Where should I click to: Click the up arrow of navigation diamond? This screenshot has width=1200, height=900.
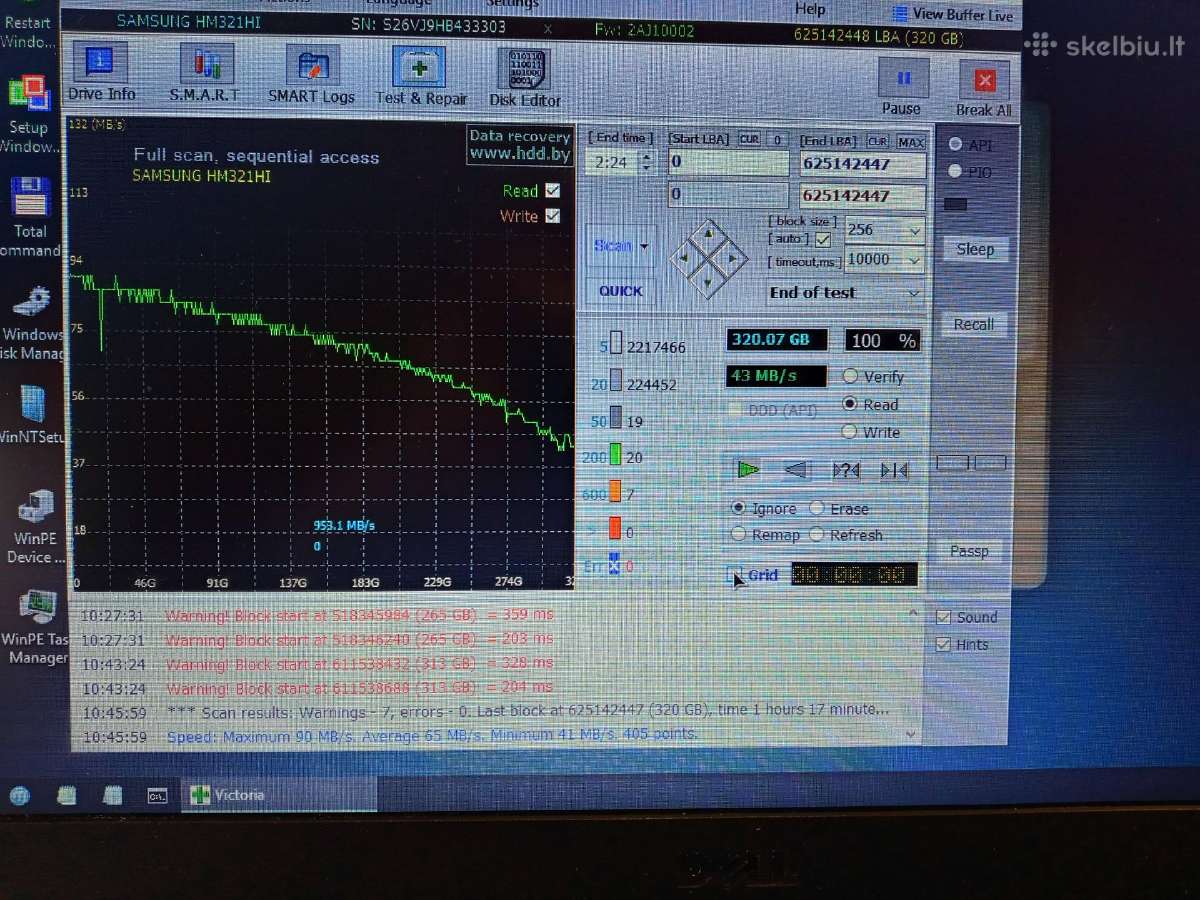708,234
